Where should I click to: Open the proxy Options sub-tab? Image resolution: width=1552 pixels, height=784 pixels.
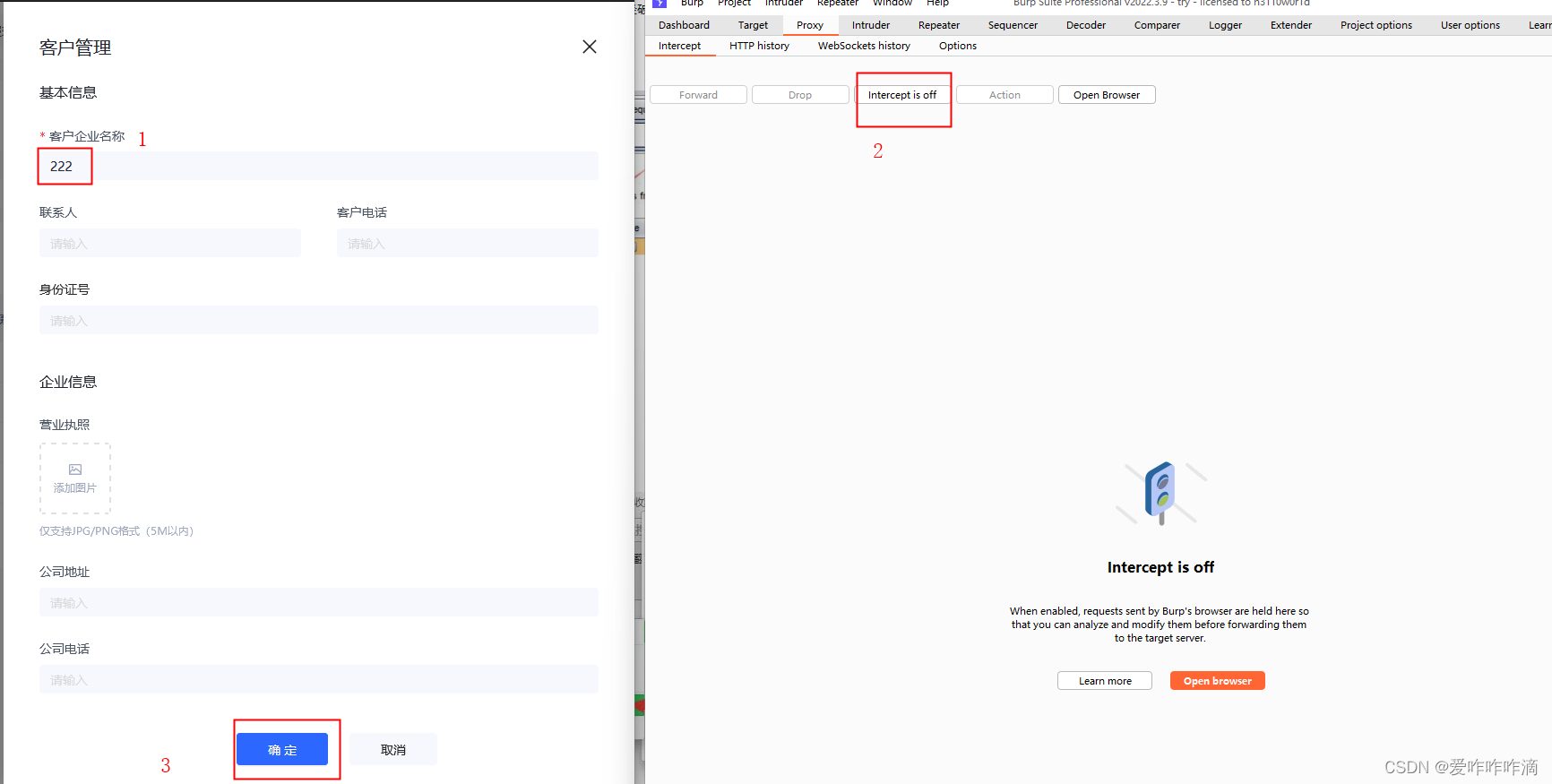(x=958, y=46)
